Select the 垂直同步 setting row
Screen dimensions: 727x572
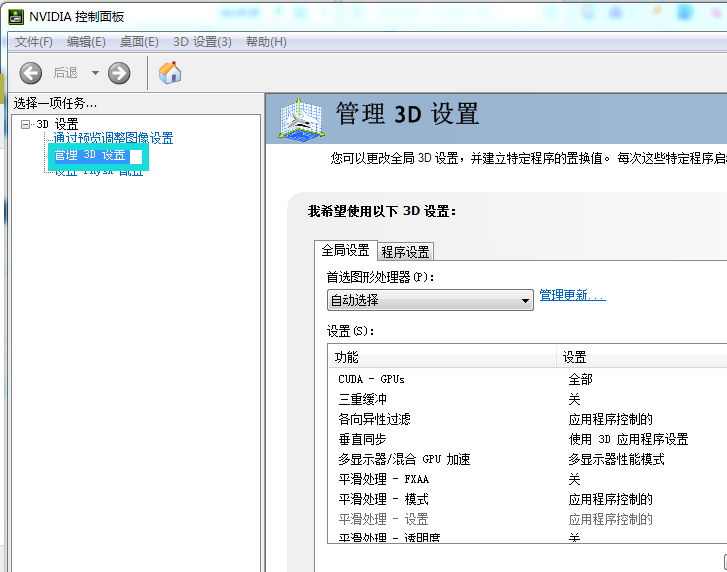(x=528, y=439)
